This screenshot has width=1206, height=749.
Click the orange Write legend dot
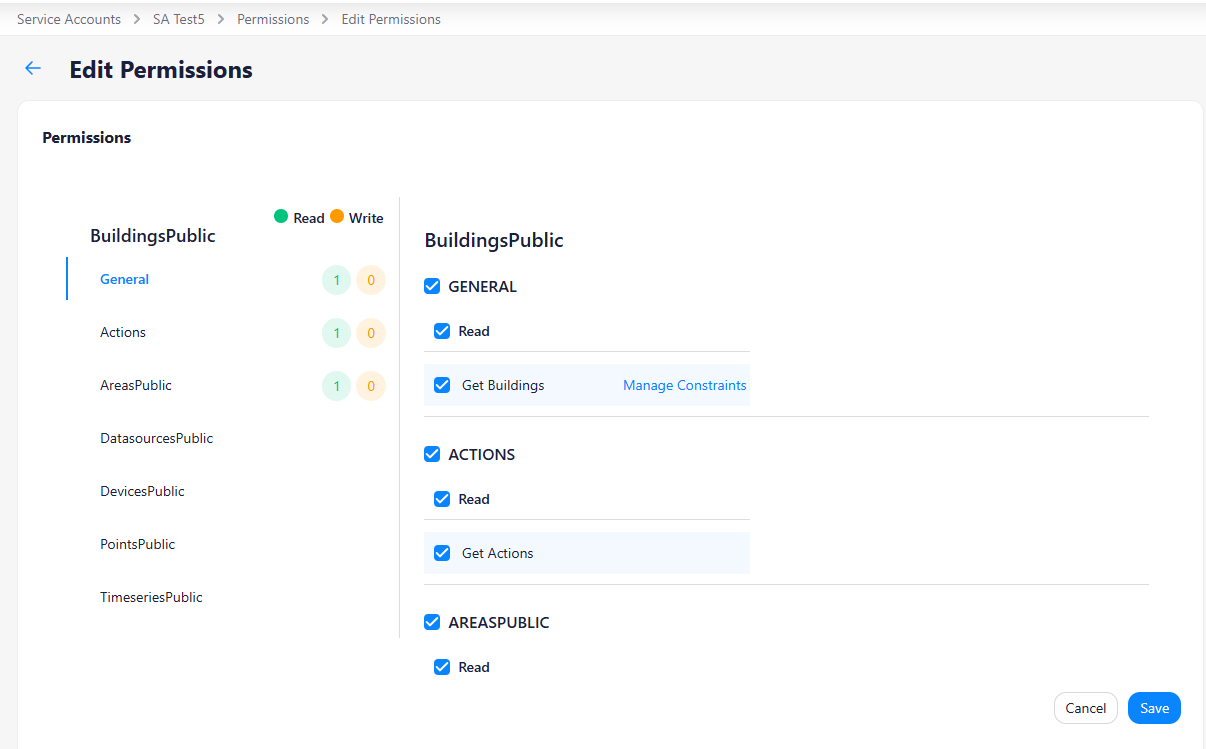point(337,217)
